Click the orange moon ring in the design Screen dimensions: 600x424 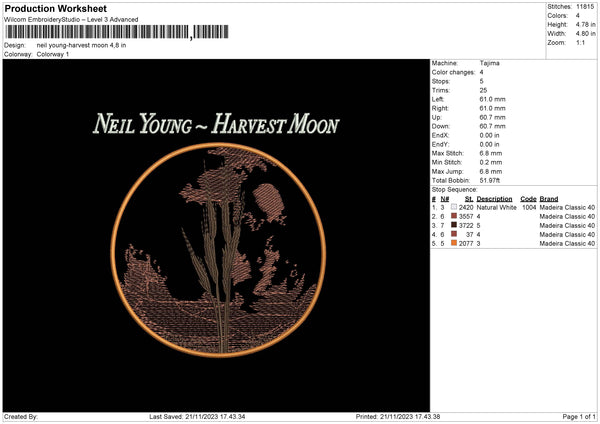(x=218, y=250)
